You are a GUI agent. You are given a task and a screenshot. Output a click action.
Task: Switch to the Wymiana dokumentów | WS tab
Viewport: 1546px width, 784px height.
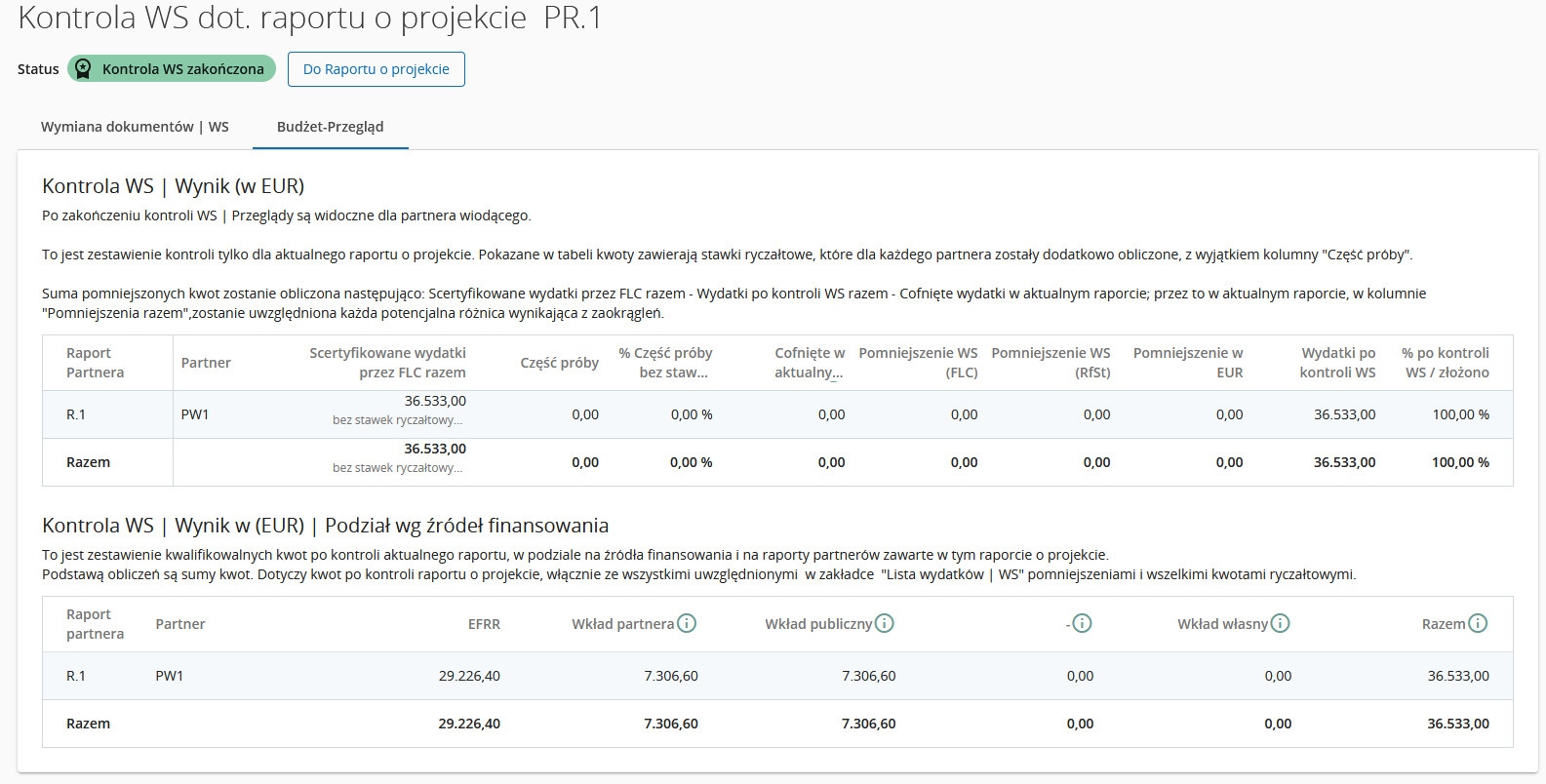(135, 127)
